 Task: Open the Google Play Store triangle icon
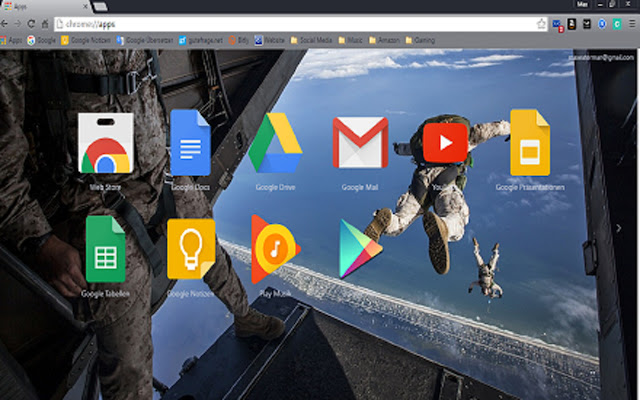point(360,249)
